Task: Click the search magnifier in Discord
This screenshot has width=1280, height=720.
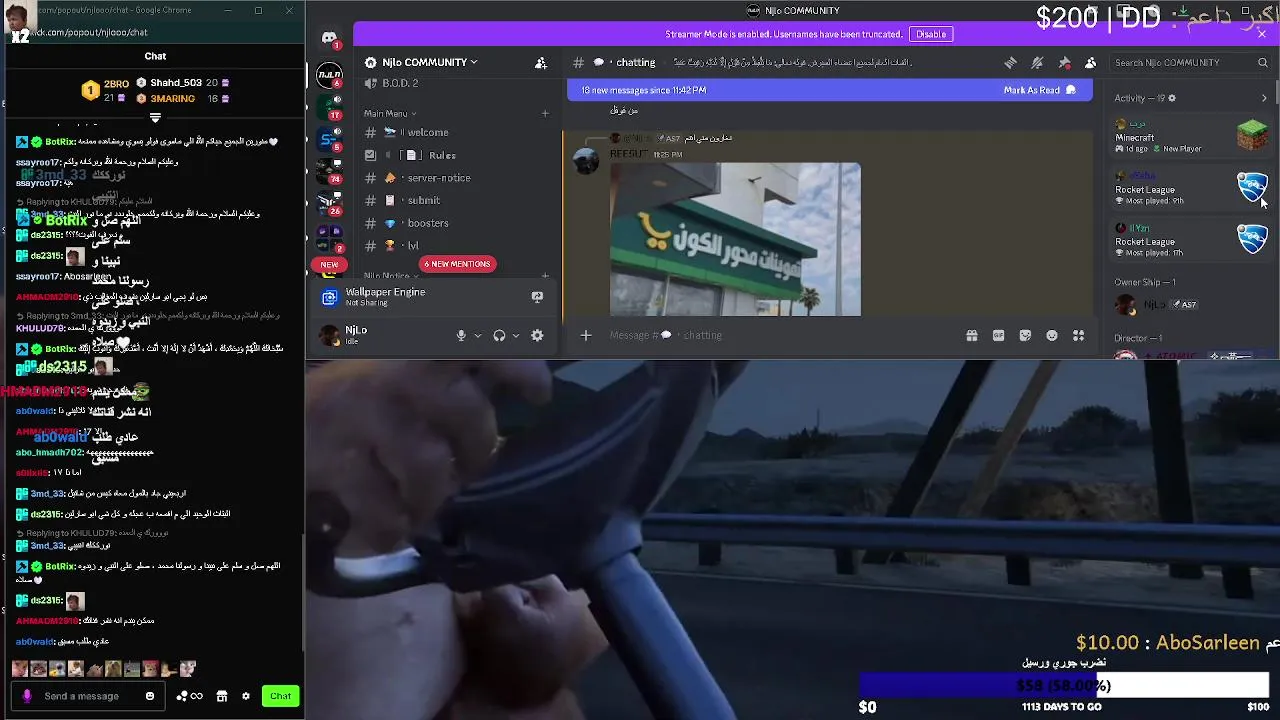Action: (1263, 62)
